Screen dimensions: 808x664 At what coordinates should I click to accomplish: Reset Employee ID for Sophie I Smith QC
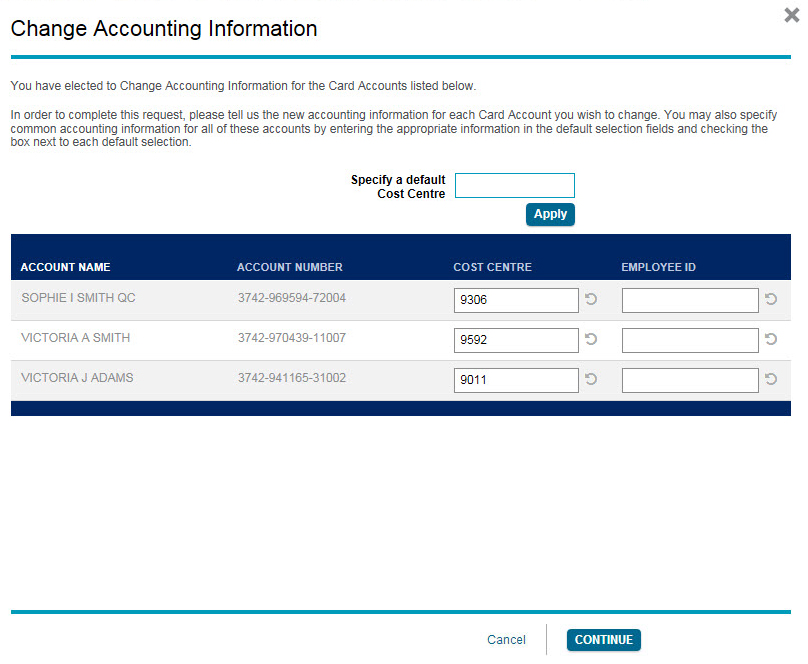(771, 299)
